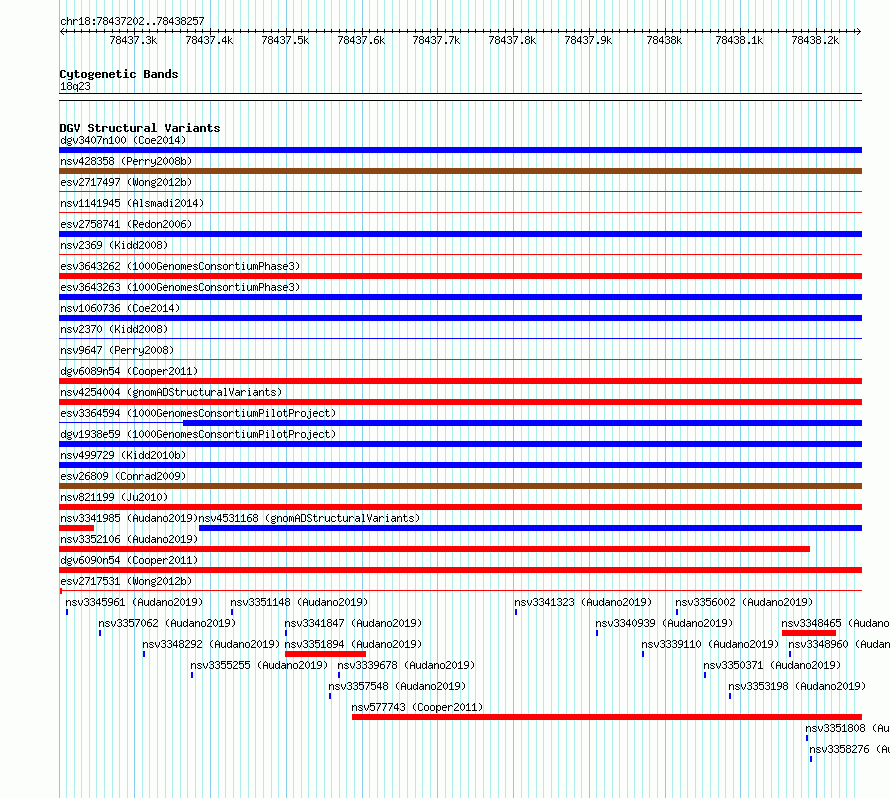The image size is (890, 798).
Task: Select nsv2369 (Kidd2008) variant label
Action: pos(114,245)
